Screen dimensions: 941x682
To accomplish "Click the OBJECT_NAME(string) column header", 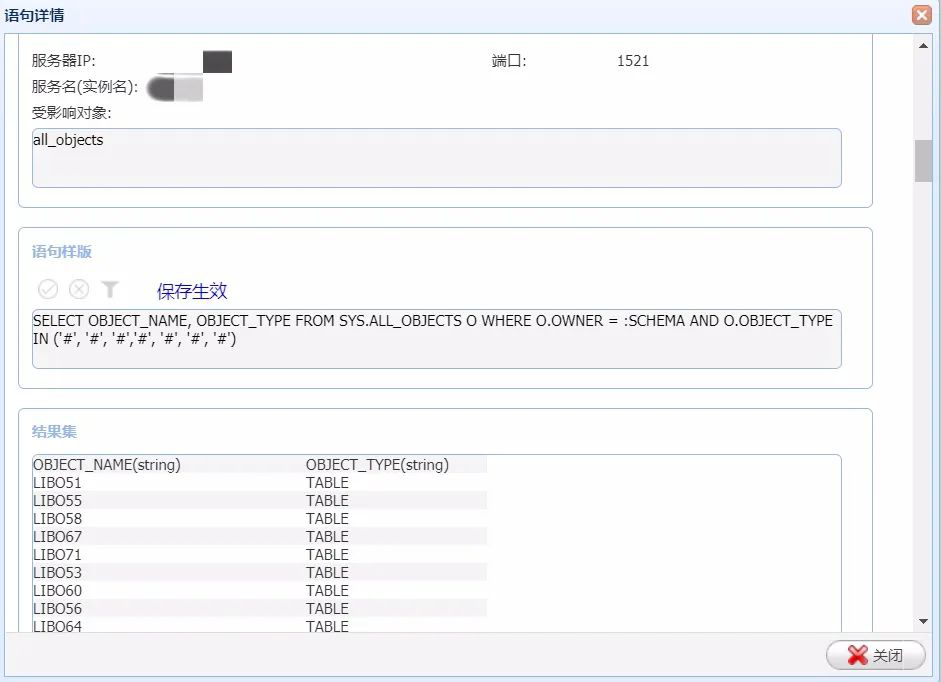I will tap(107, 465).
